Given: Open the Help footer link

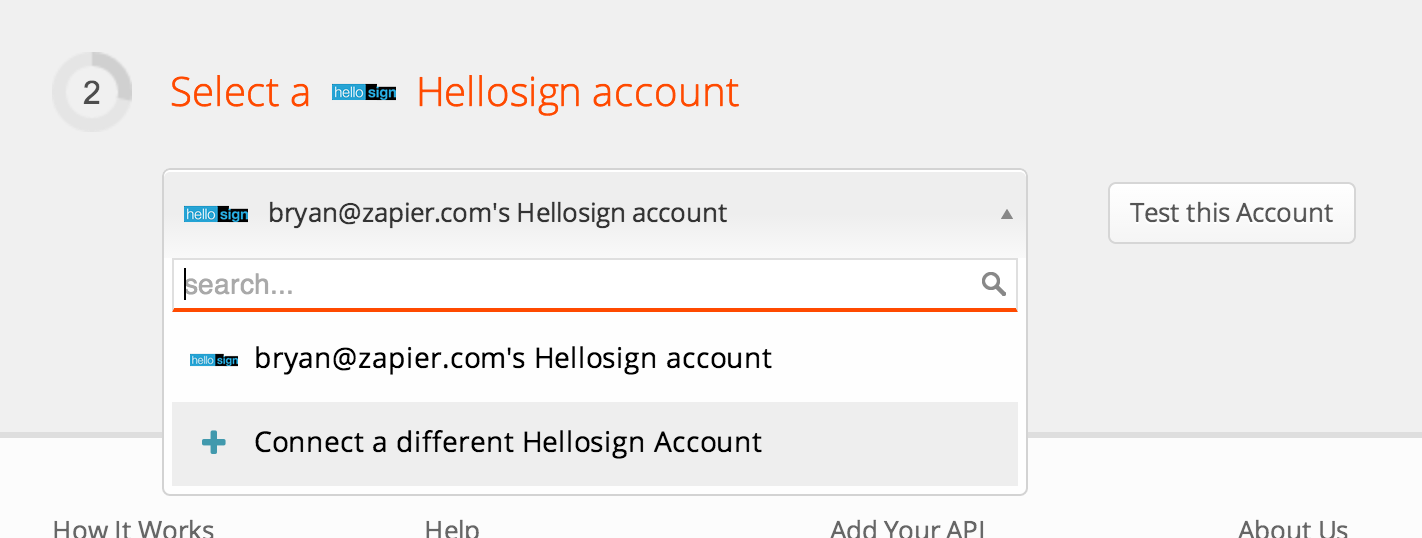Looking at the screenshot, I should point(452,528).
